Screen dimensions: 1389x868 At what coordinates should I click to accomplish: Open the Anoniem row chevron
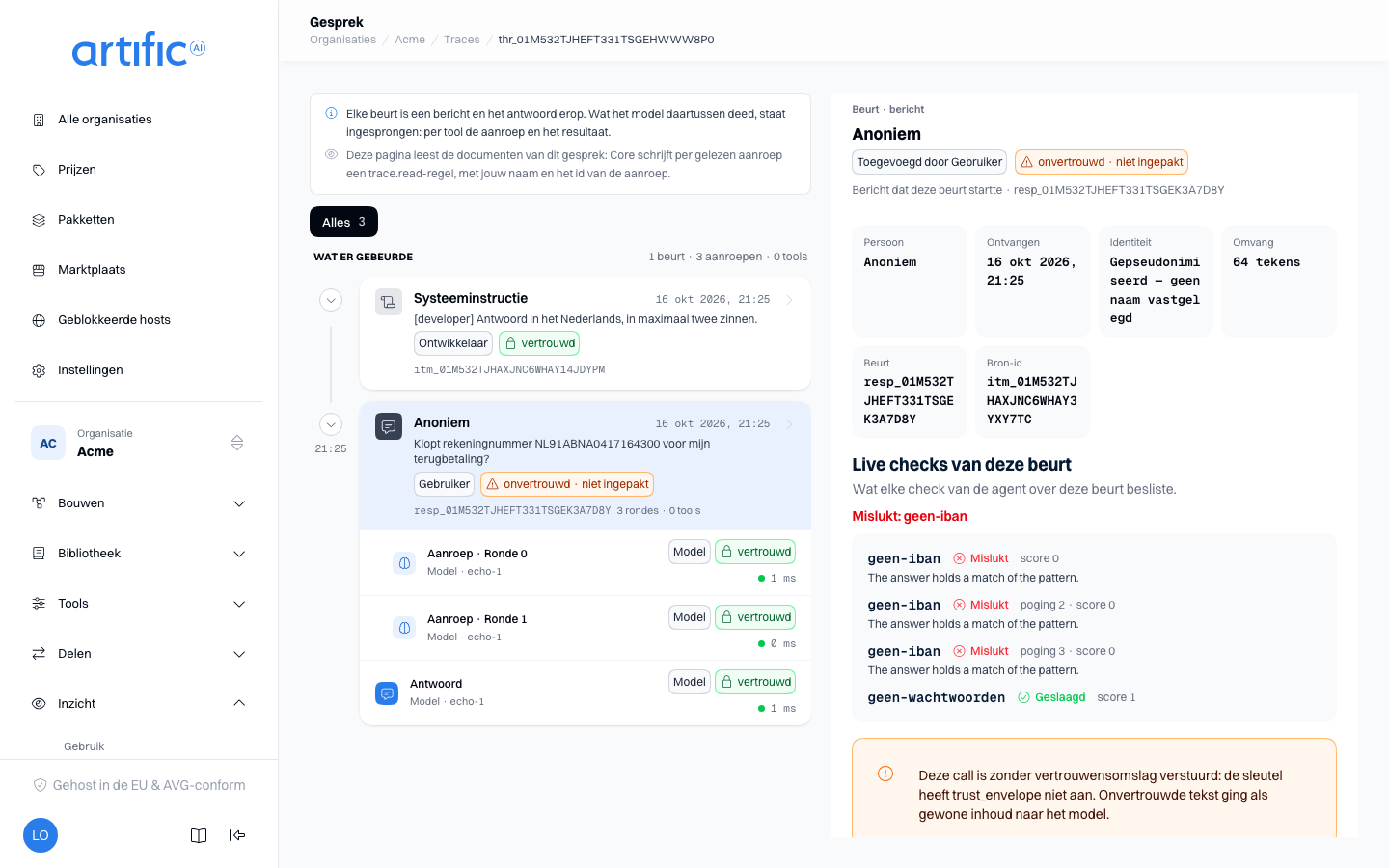click(x=789, y=424)
